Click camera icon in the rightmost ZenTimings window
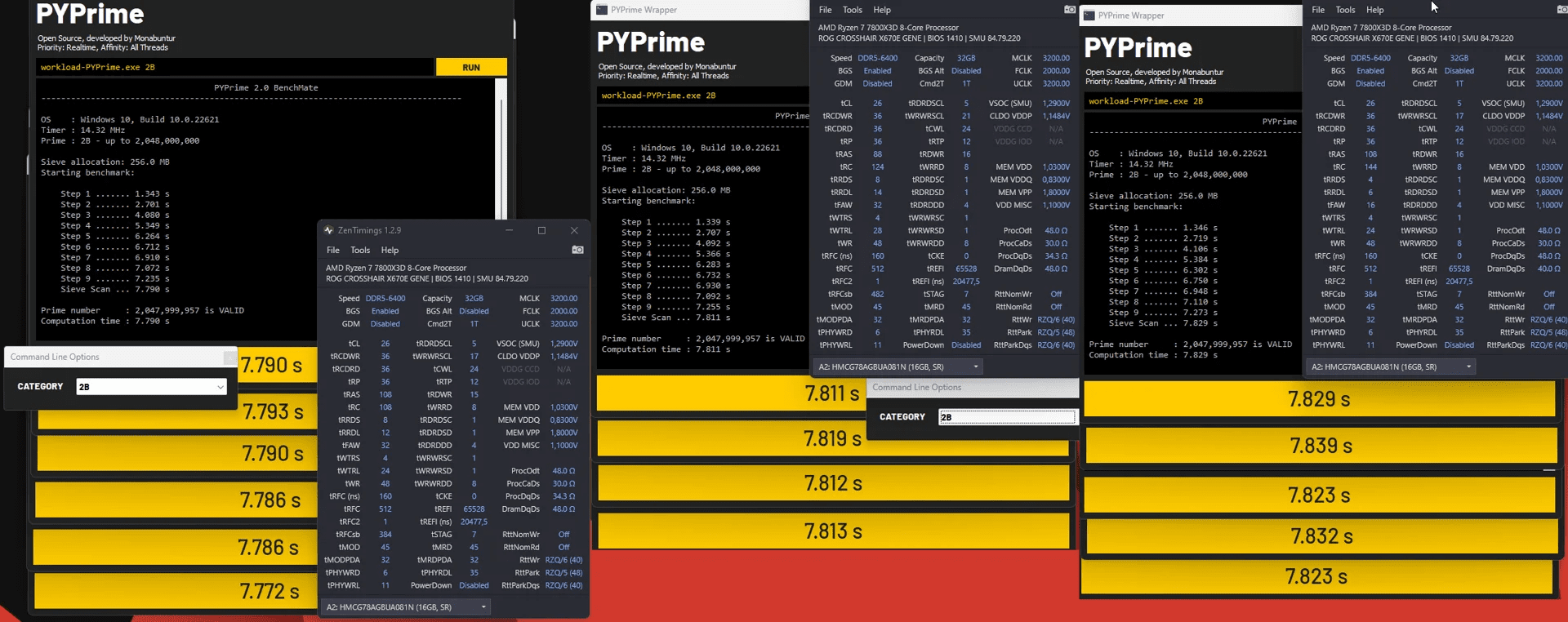1568x622 pixels. pyautogui.click(x=1562, y=10)
